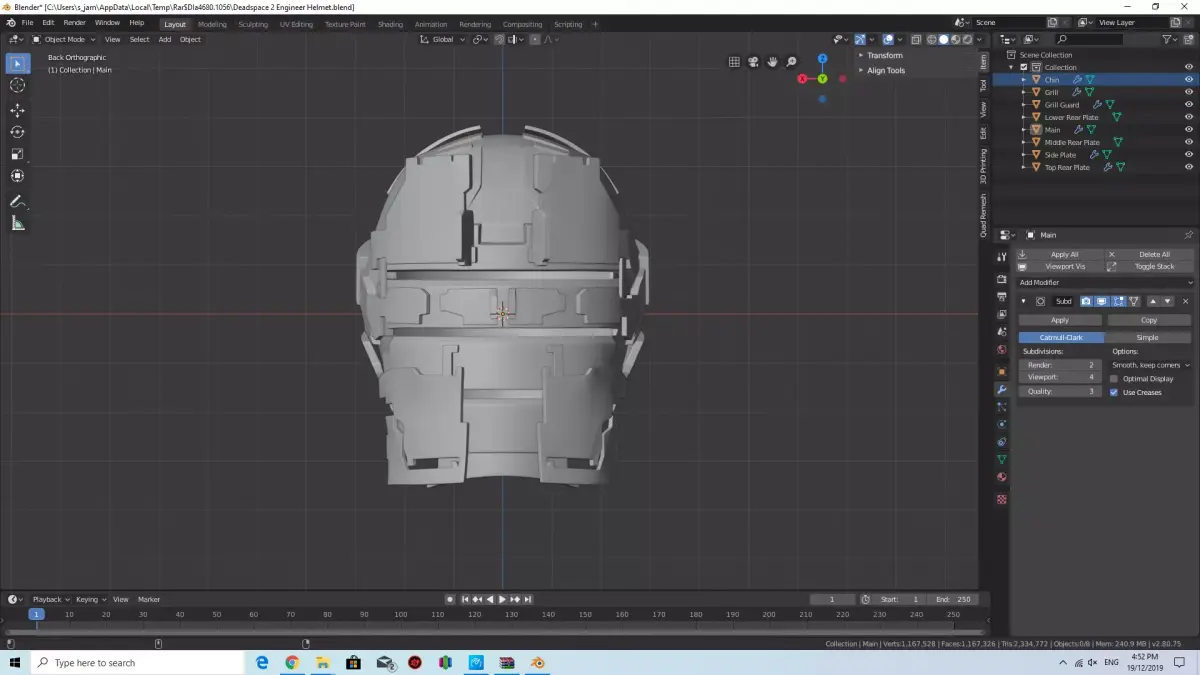The image size is (1200, 675).
Task: Select the Measure tool
Action: tap(17, 223)
